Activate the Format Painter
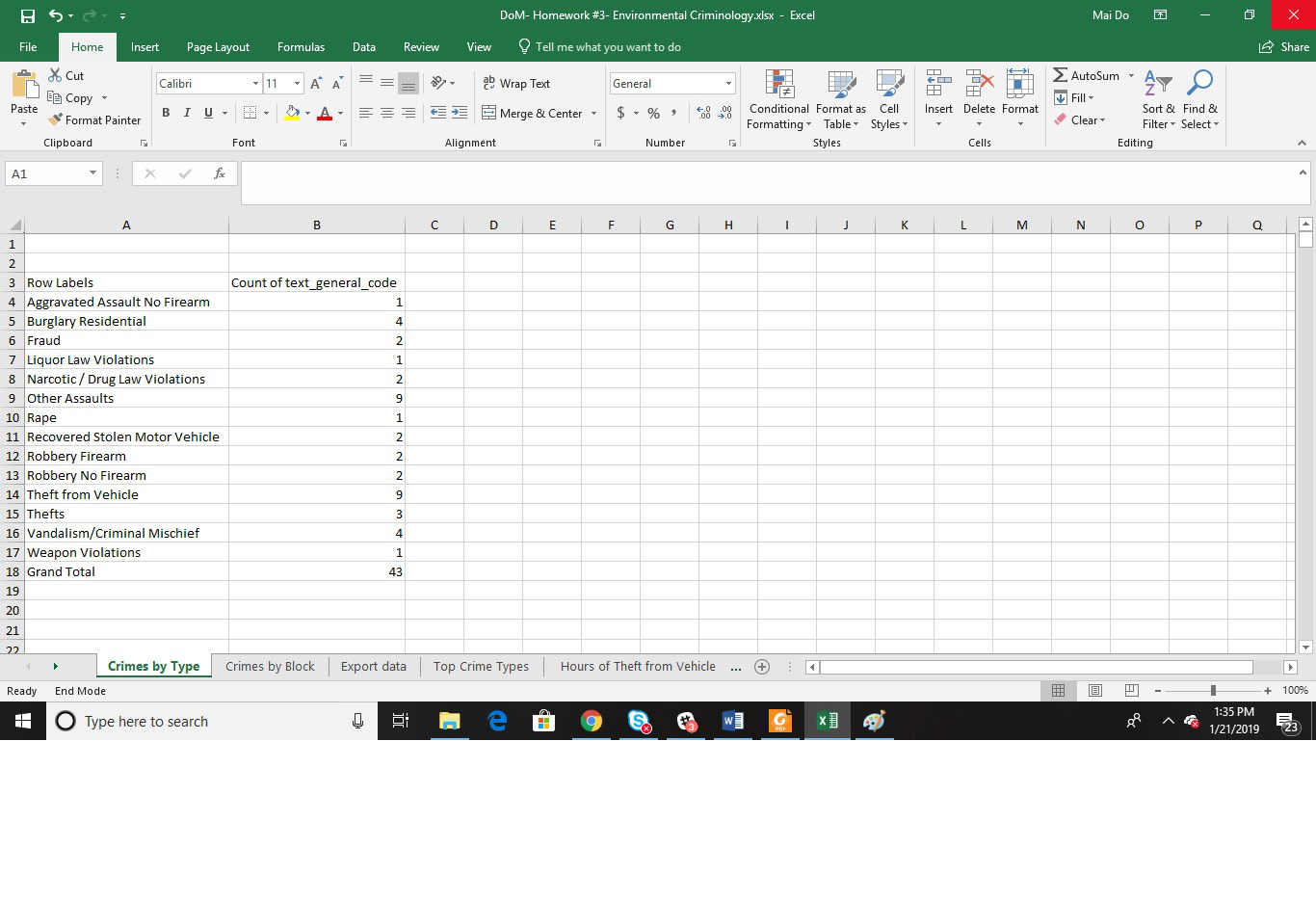 [x=94, y=119]
